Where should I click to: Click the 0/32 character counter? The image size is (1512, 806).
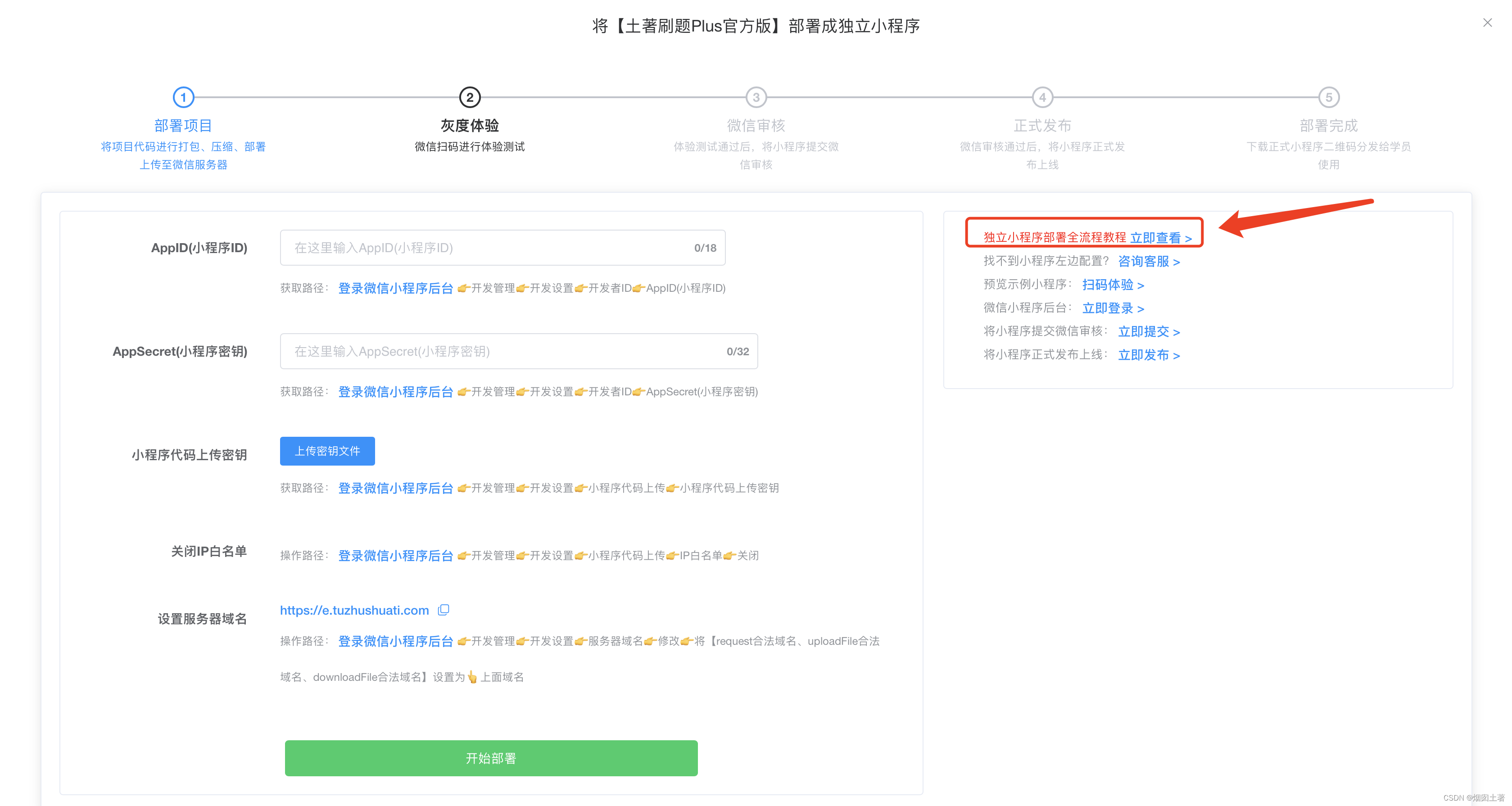738,351
